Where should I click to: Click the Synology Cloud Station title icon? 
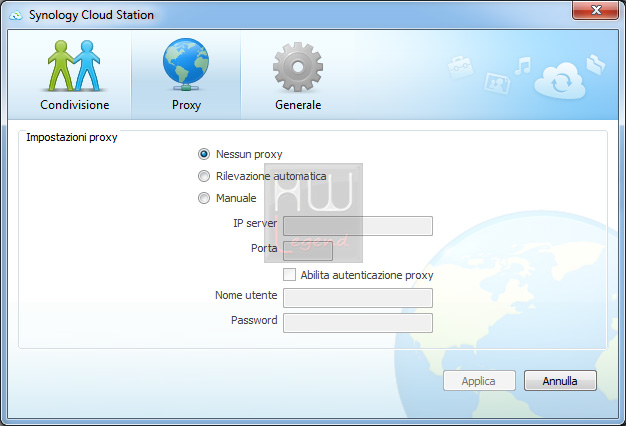[16, 15]
